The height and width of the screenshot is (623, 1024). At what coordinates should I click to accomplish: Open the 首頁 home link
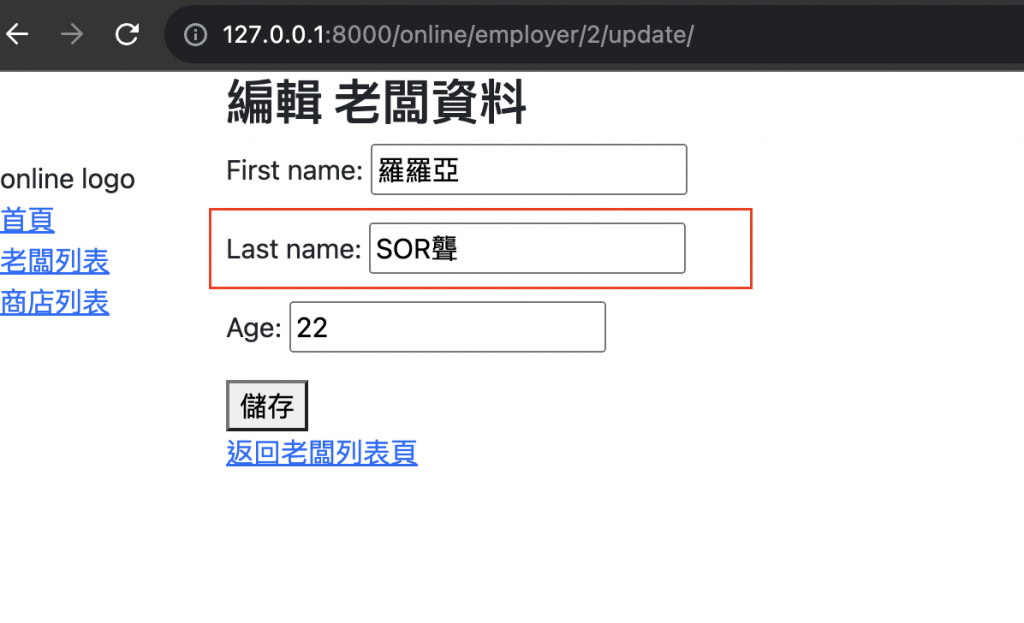[x=27, y=220]
